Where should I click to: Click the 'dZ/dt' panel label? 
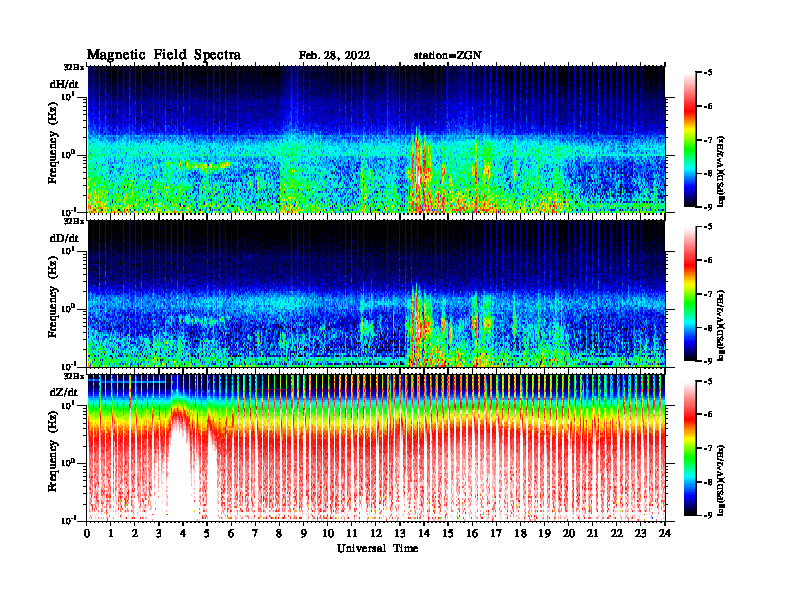tap(64, 392)
